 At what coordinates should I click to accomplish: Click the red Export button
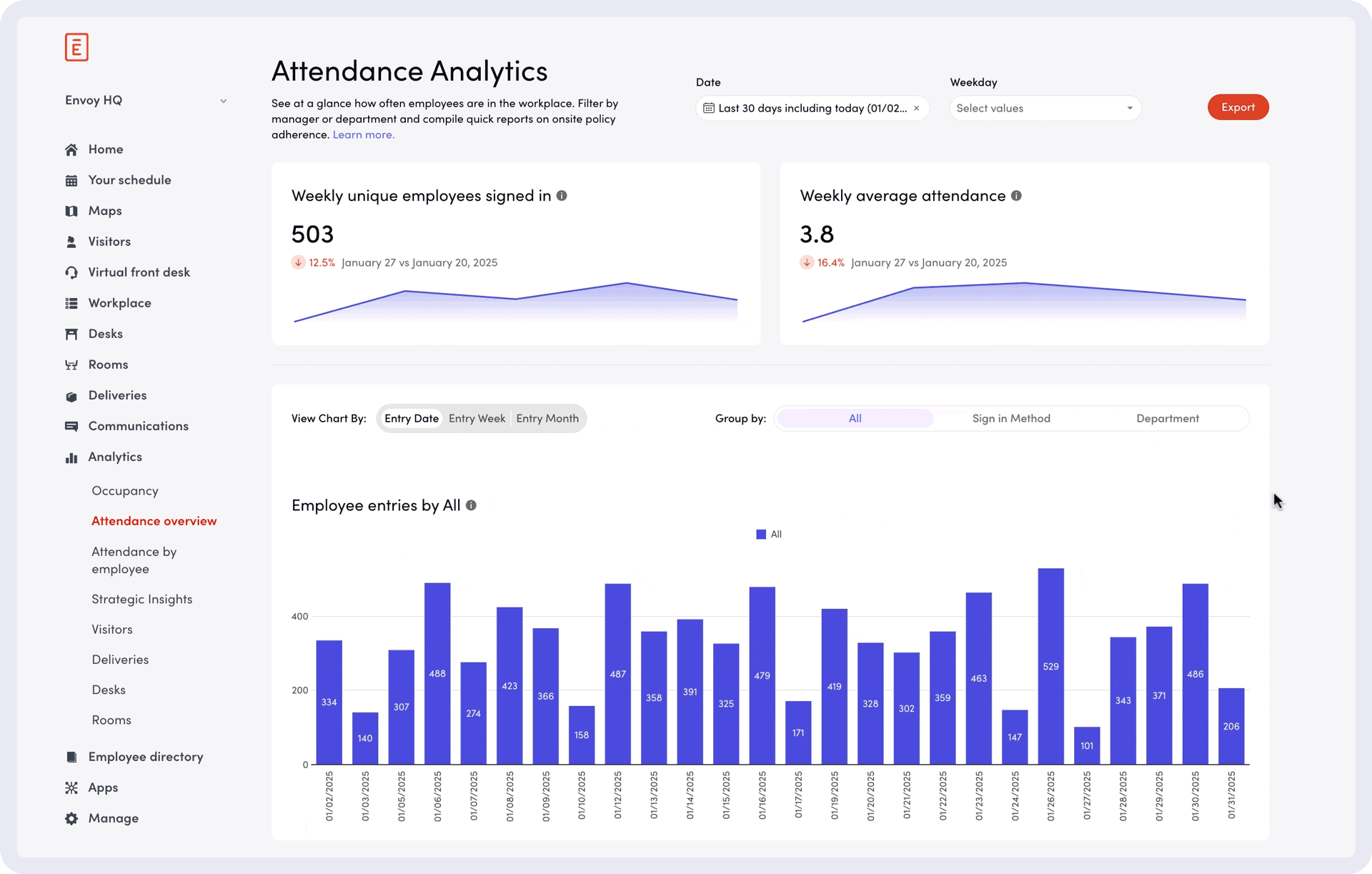point(1238,107)
